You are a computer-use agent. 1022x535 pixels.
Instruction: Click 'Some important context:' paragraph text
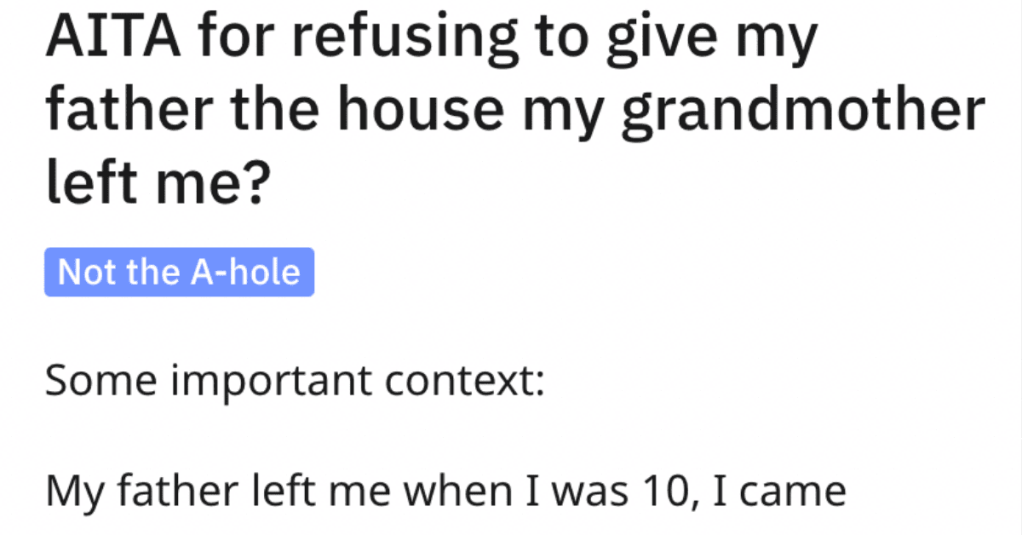click(x=295, y=381)
